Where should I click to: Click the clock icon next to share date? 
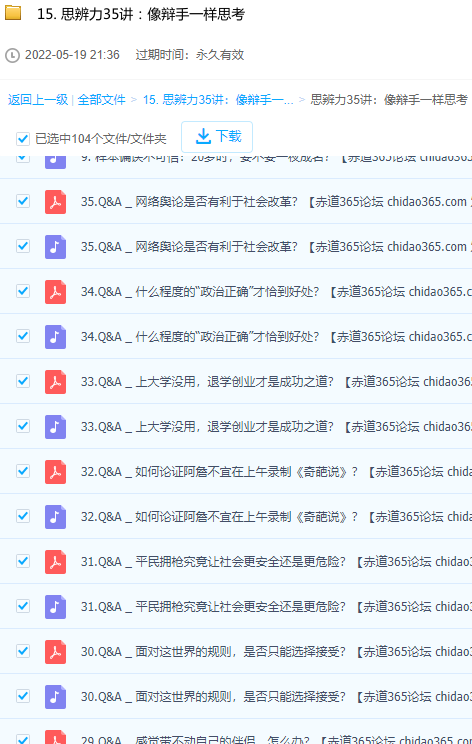click(12, 55)
